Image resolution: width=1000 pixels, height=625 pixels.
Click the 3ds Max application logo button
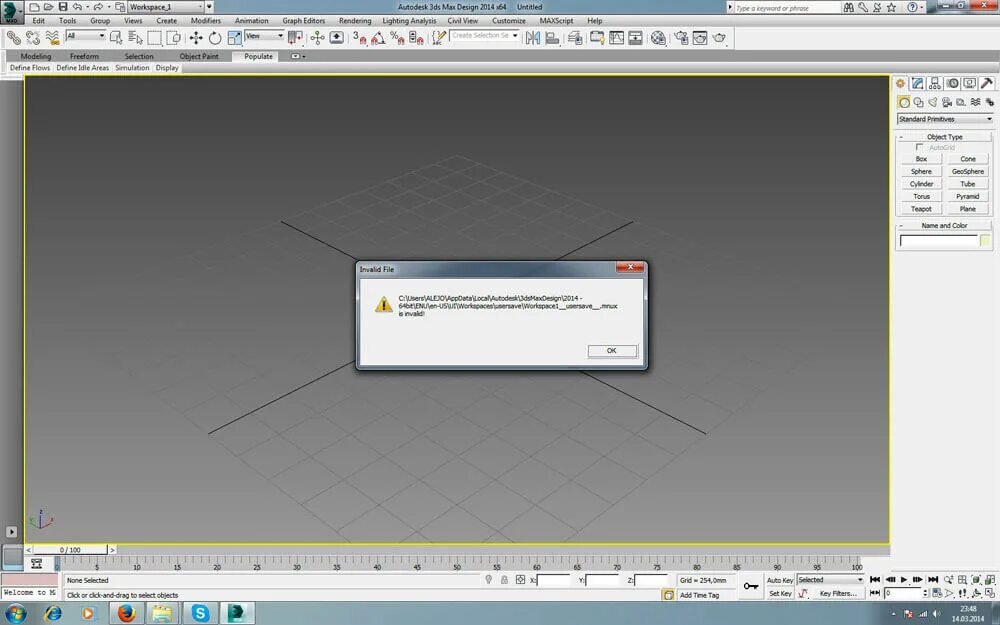[x=11, y=12]
